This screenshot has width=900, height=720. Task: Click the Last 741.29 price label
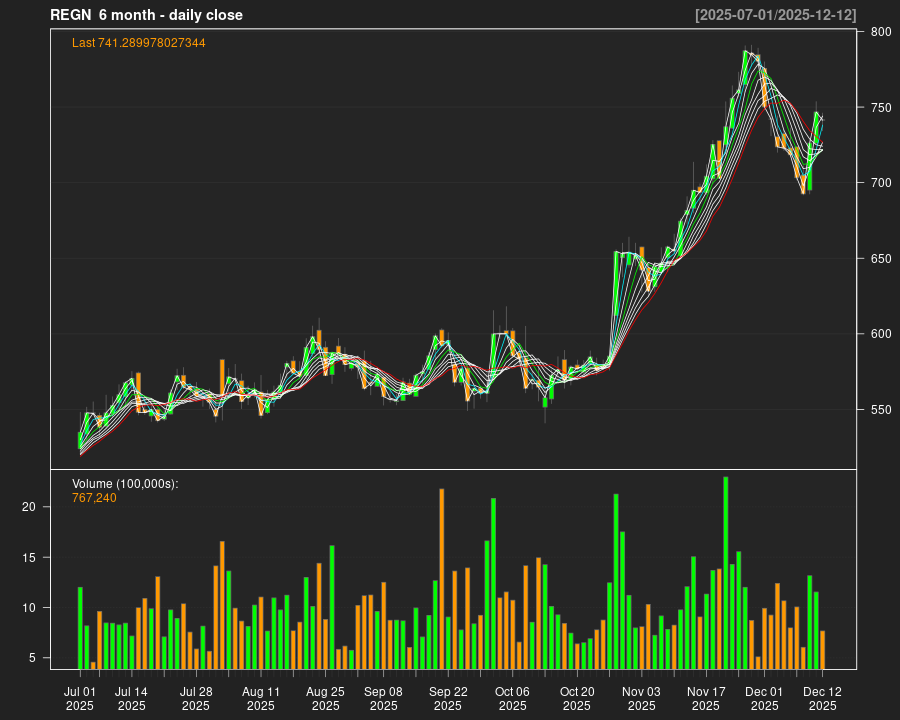coord(139,43)
